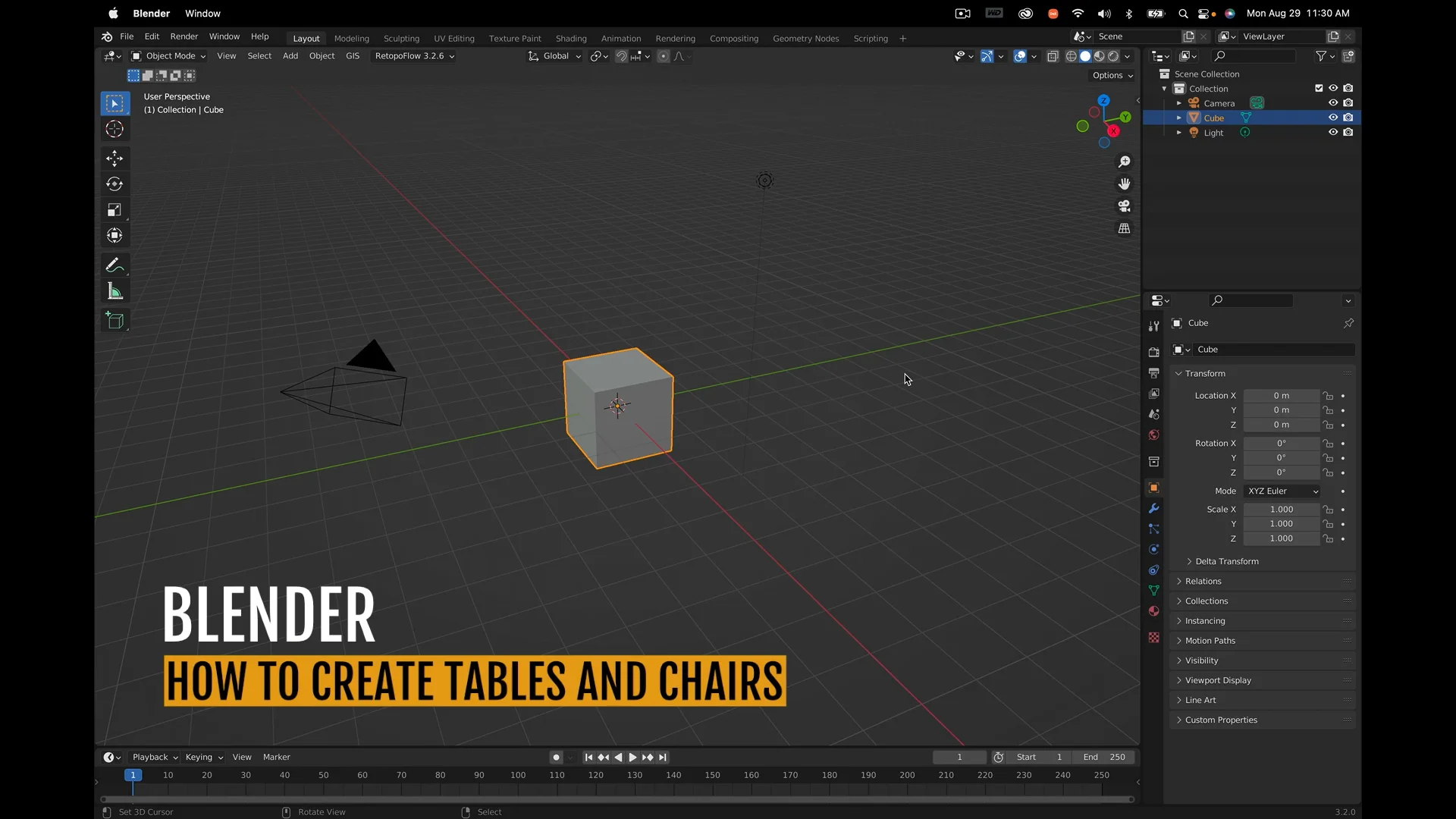The height and width of the screenshot is (819, 1456).
Task: Open the Tool properties tab
Action: pos(1153,326)
